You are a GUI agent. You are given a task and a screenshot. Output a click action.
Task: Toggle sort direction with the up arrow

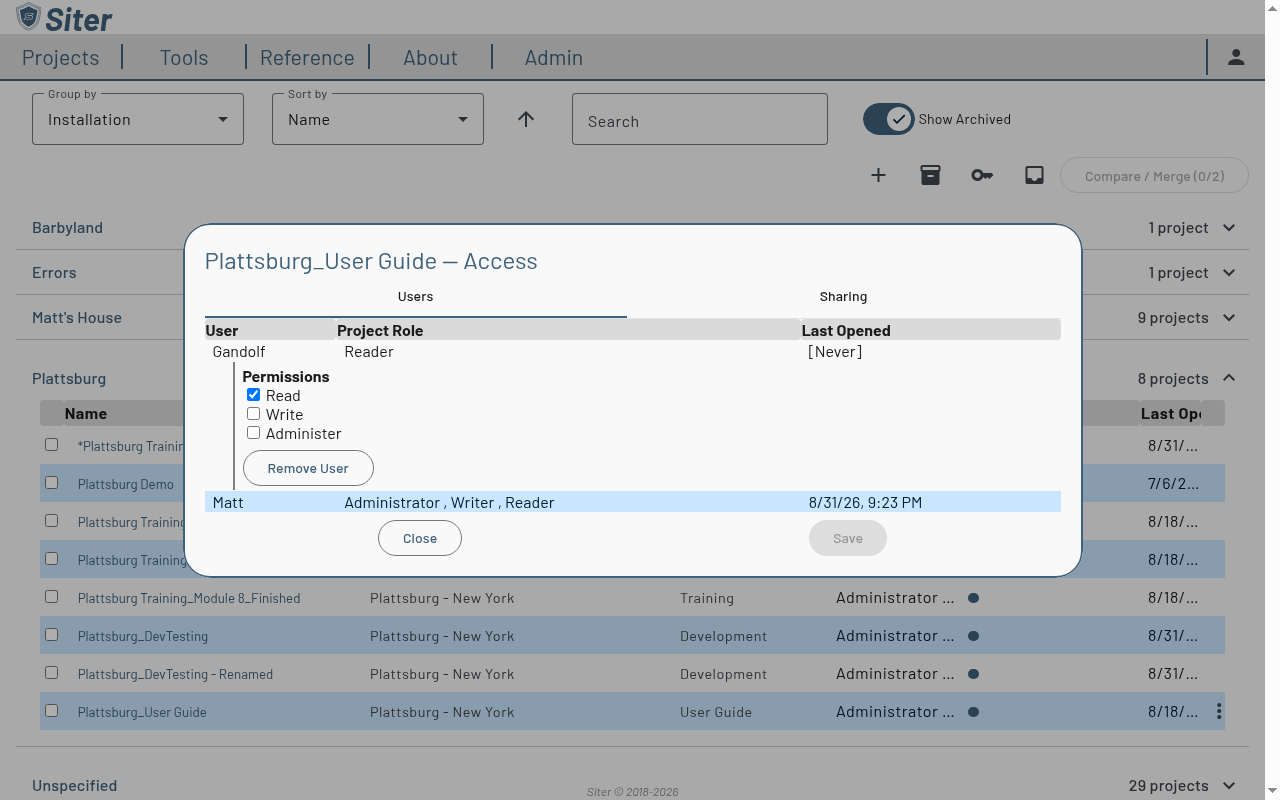(x=526, y=119)
